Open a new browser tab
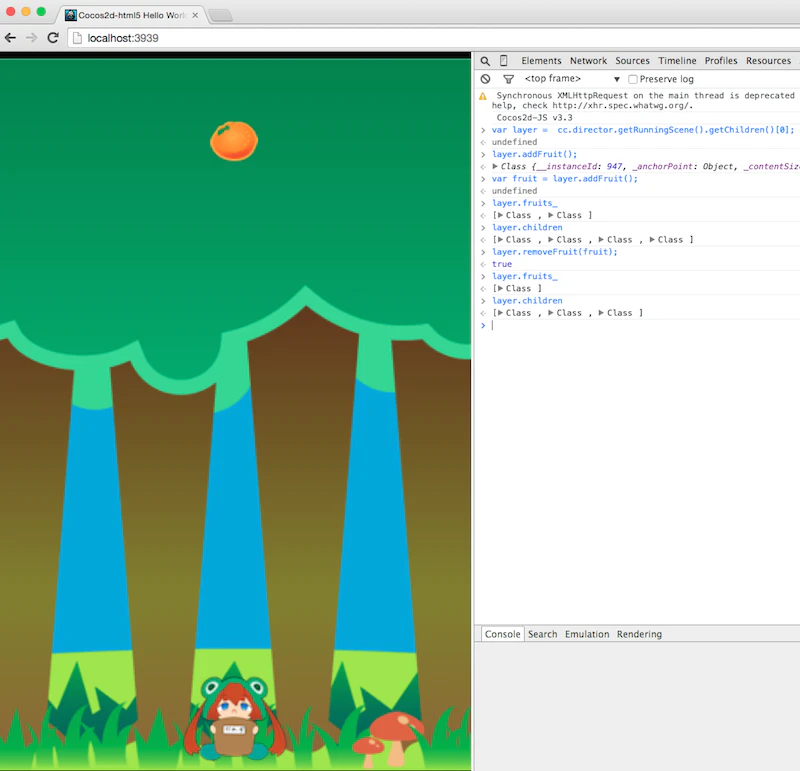Viewport: 800px width, 771px height. [x=220, y=16]
